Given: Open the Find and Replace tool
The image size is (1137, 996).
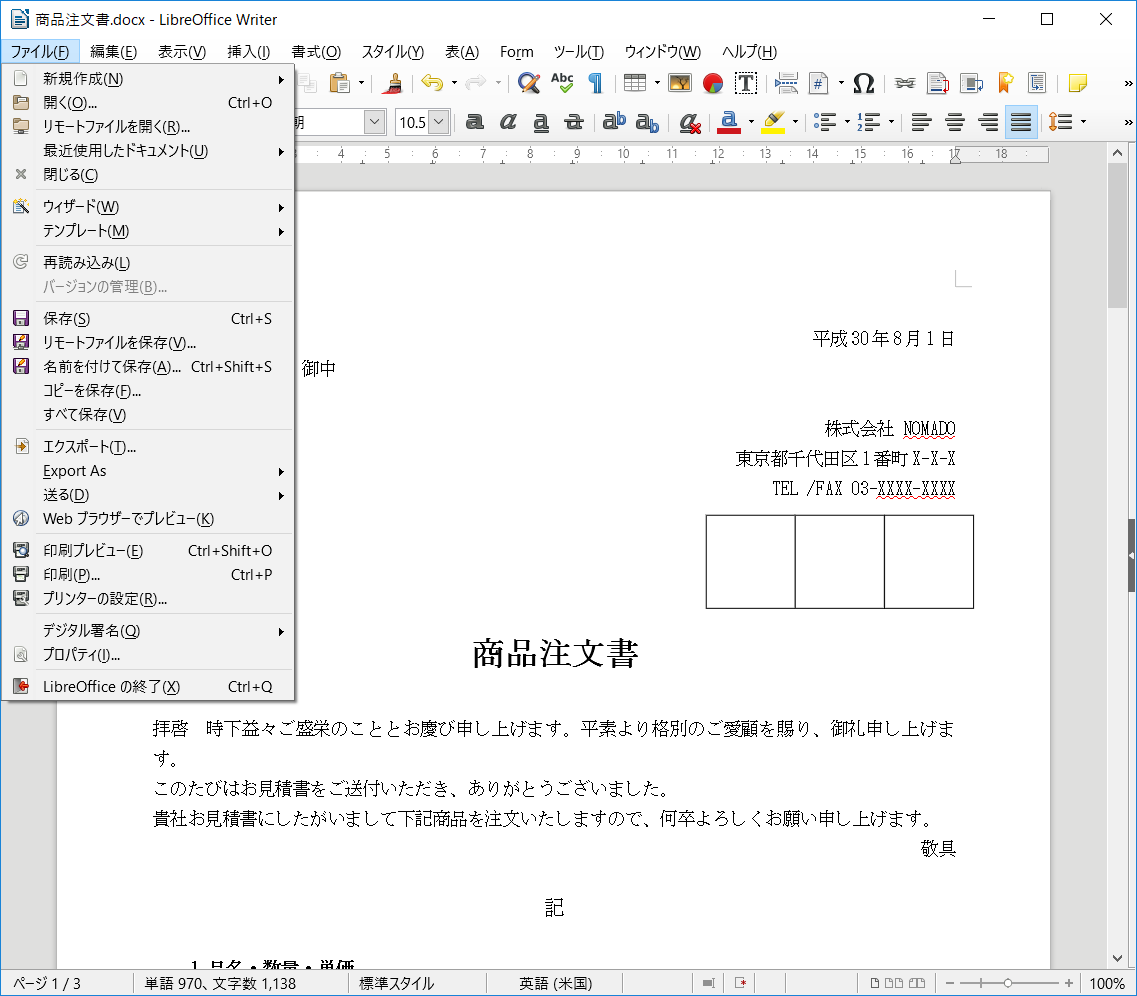Looking at the screenshot, I should pyautogui.click(x=527, y=82).
